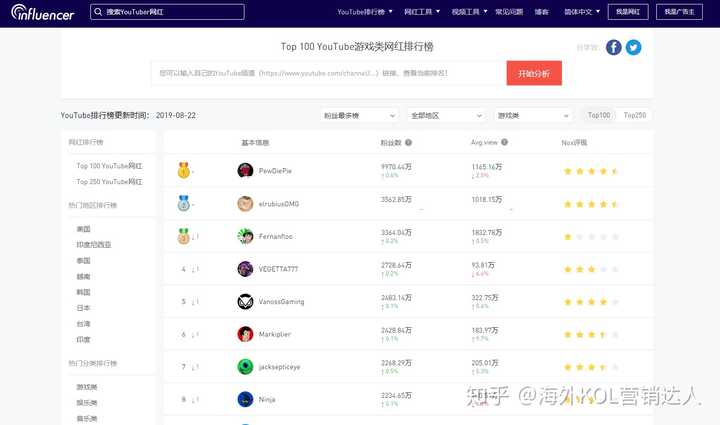Screen dimensions: 720x425
Task: Open Fernanfloo channel name
Action: [276, 236]
